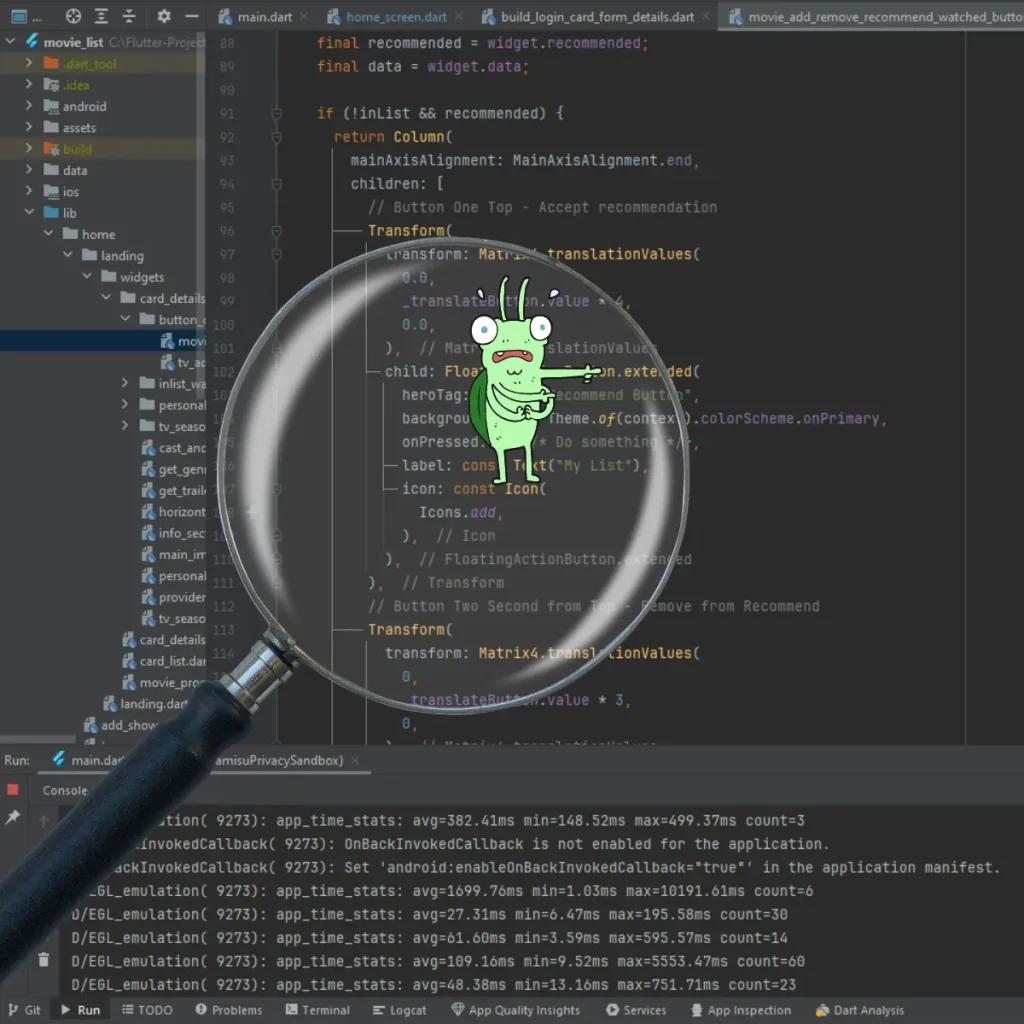
Task: Open the project view selector icon
Action: tap(19, 16)
